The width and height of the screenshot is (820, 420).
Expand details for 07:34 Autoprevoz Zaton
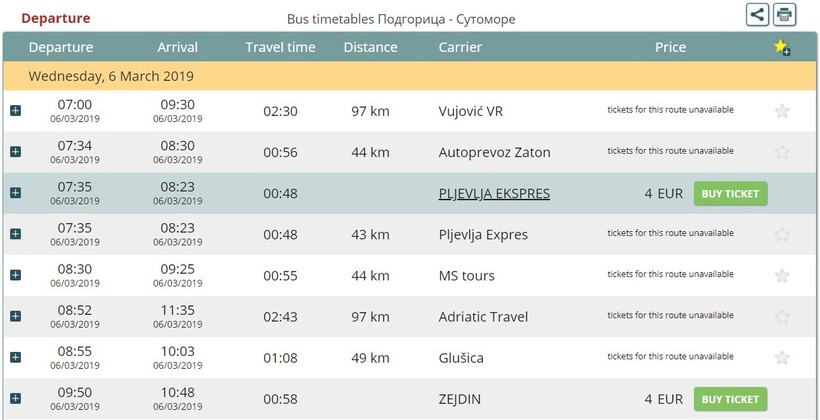click(x=15, y=152)
